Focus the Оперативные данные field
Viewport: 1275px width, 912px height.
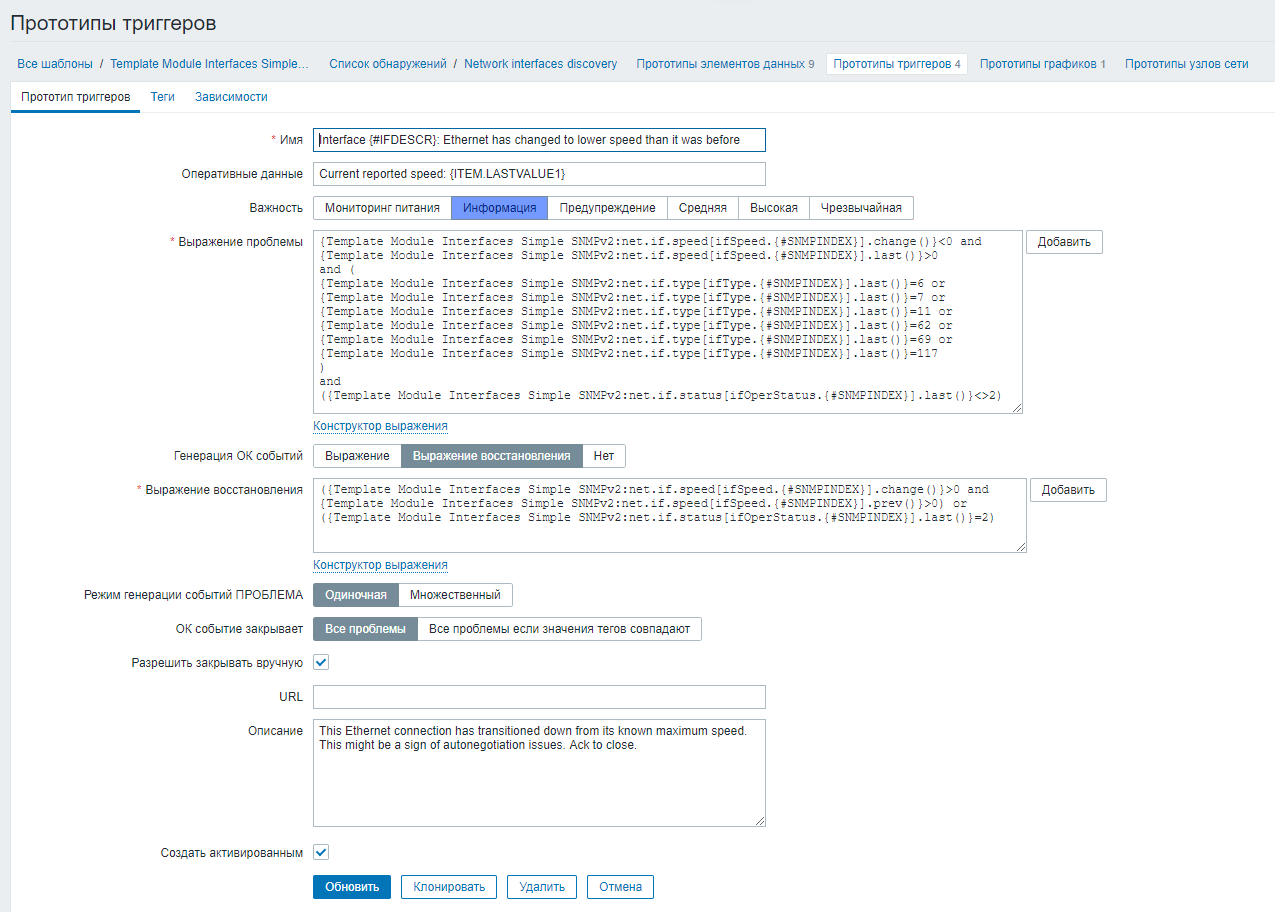(539, 174)
